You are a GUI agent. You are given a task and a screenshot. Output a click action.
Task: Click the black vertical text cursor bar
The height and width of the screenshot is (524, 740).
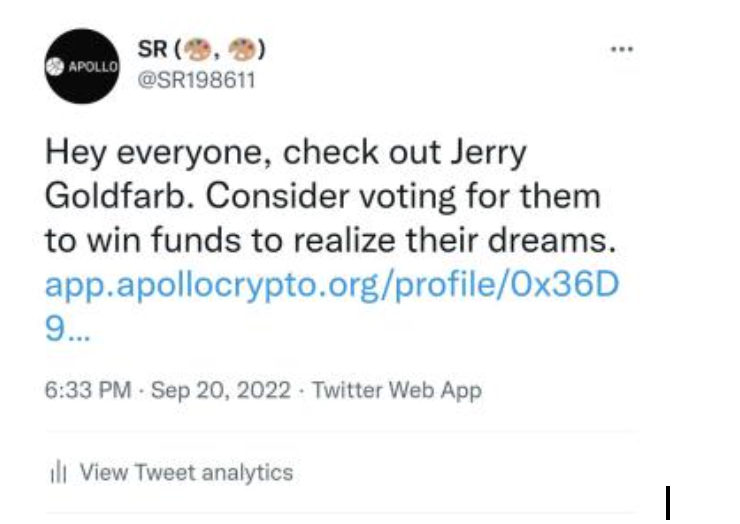(x=668, y=503)
